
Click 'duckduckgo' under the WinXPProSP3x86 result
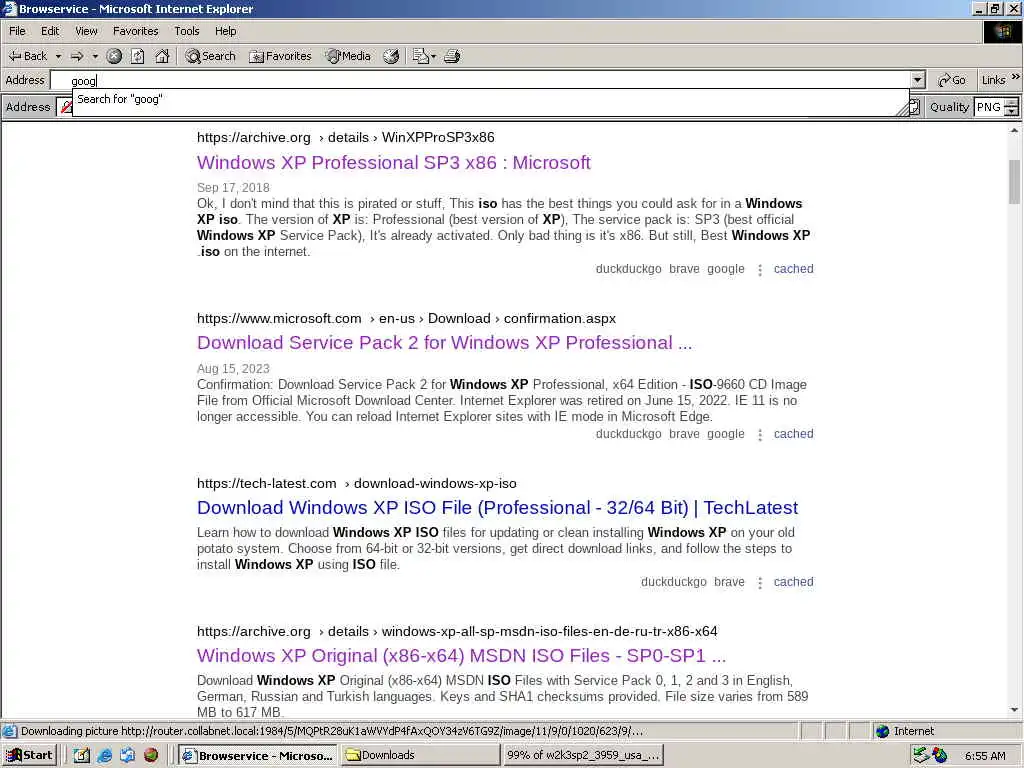pyautogui.click(x=628, y=269)
